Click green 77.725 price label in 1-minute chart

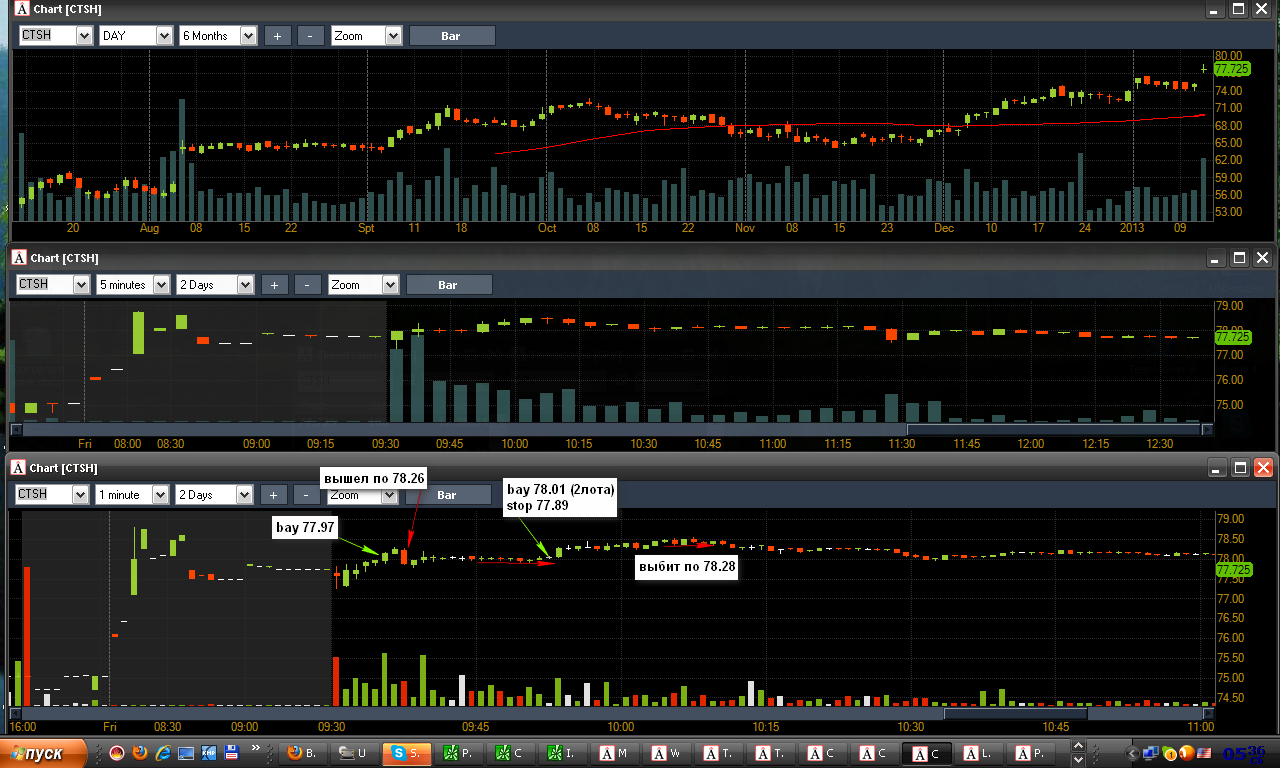(1232, 570)
